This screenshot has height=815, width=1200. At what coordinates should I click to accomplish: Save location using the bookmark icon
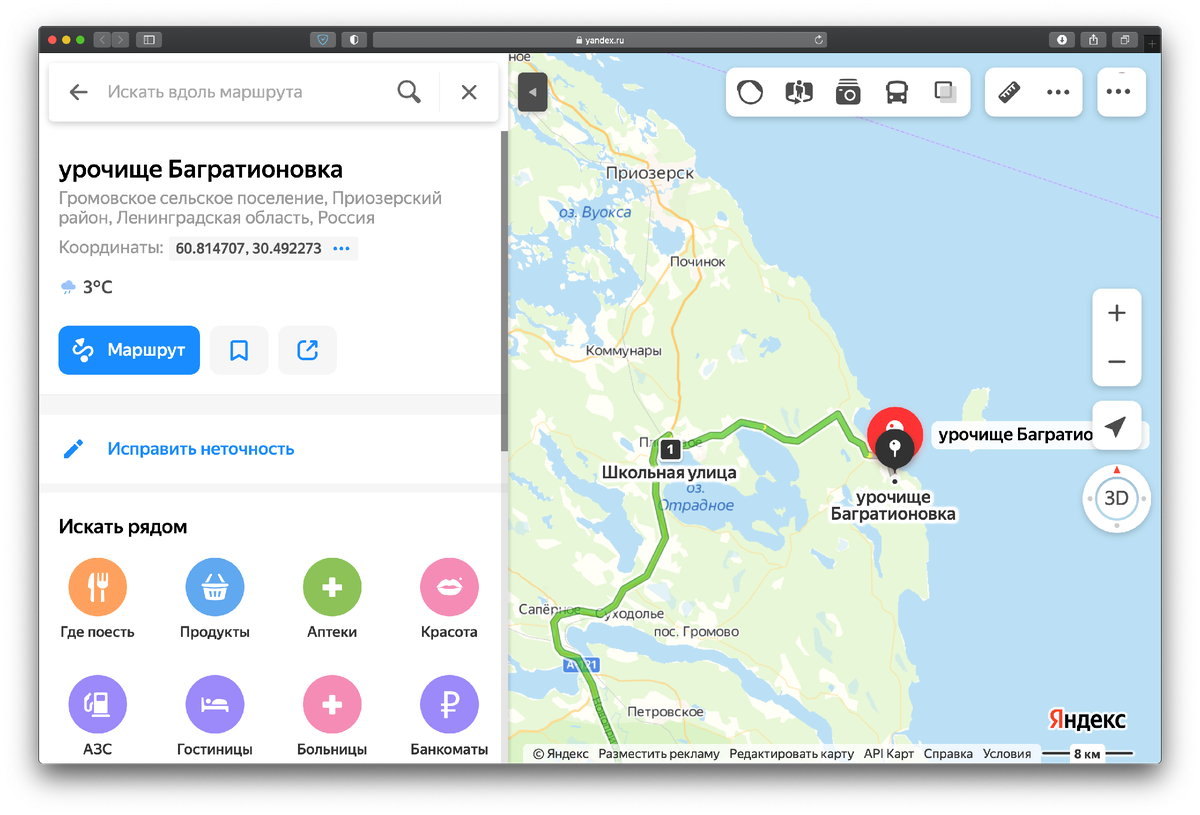click(x=239, y=350)
